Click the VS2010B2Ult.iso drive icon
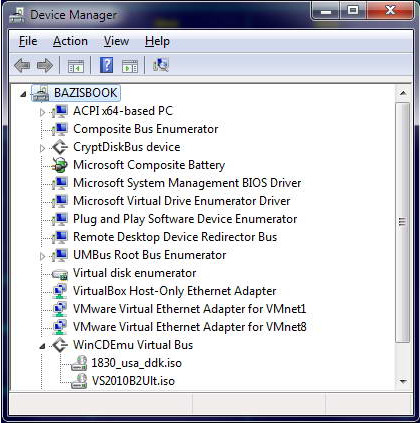This screenshot has width=420, height=423. [x=79, y=381]
